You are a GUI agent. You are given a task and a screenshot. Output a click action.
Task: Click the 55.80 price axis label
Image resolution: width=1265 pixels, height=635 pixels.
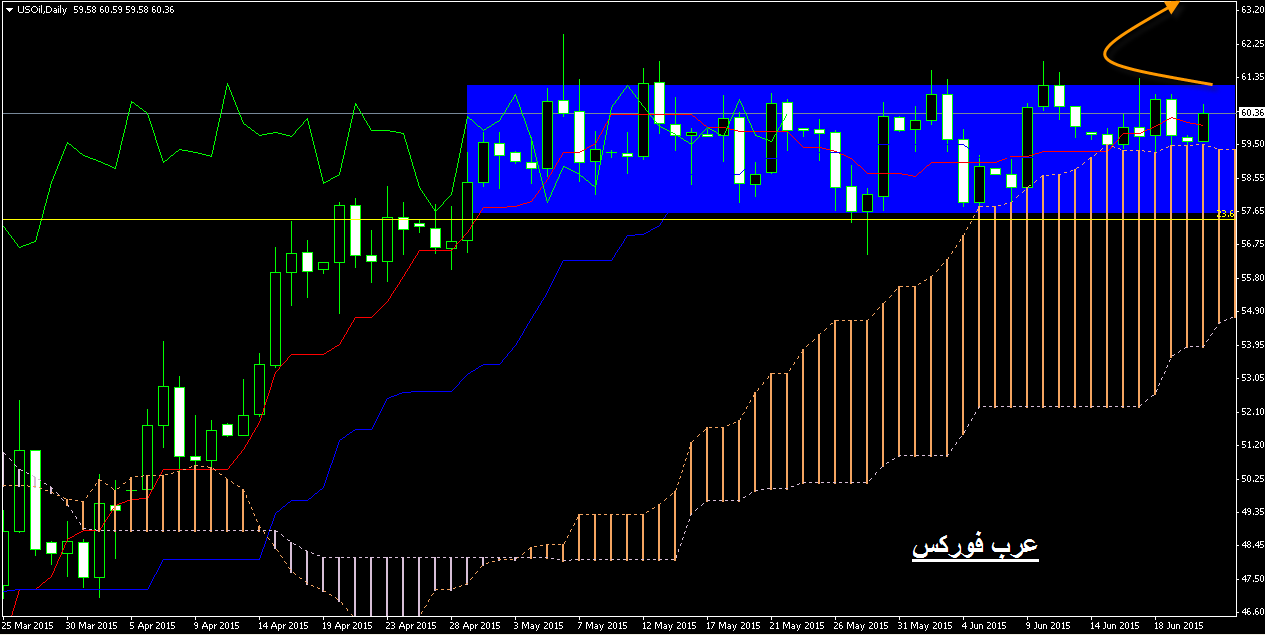(x=1251, y=278)
